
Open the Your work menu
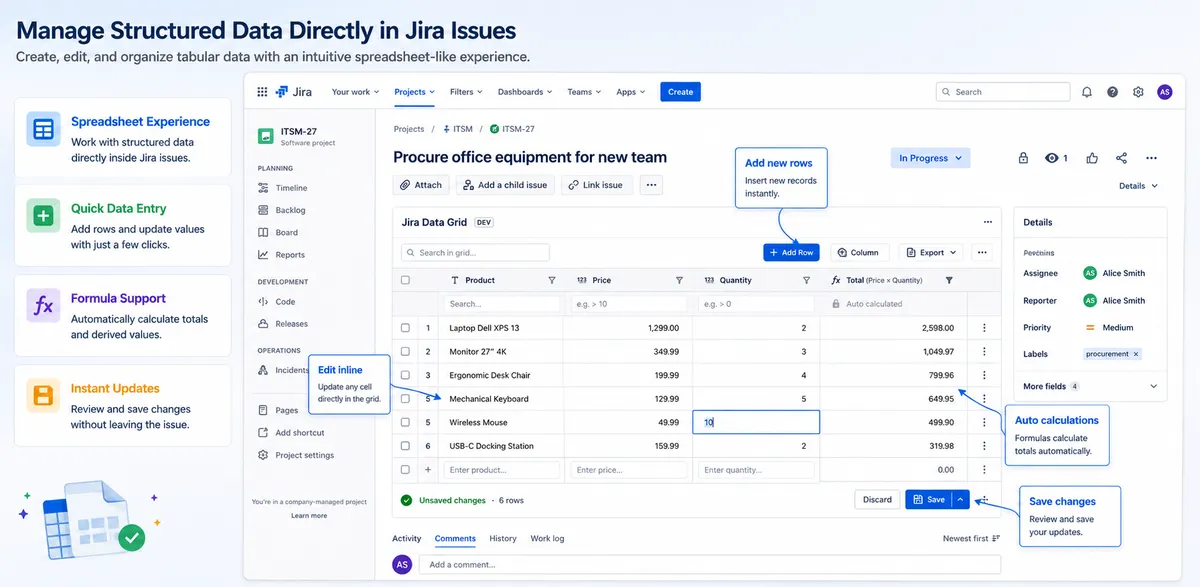[x=356, y=92]
